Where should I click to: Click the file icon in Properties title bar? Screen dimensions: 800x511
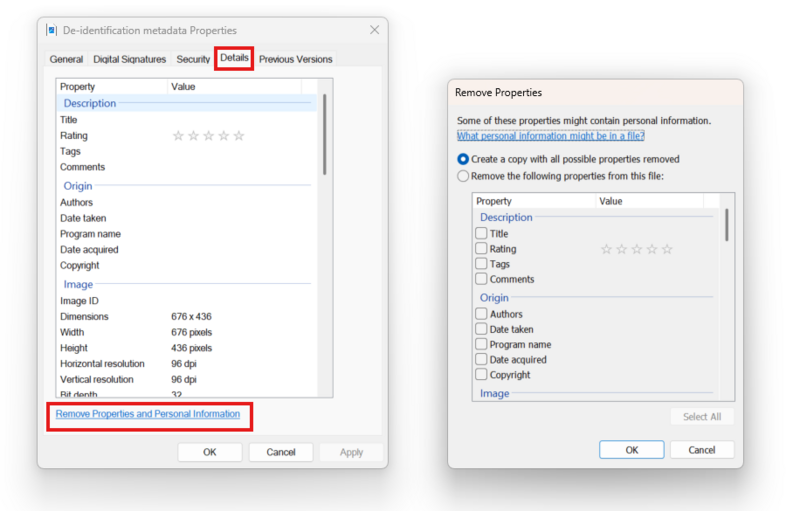(x=52, y=30)
